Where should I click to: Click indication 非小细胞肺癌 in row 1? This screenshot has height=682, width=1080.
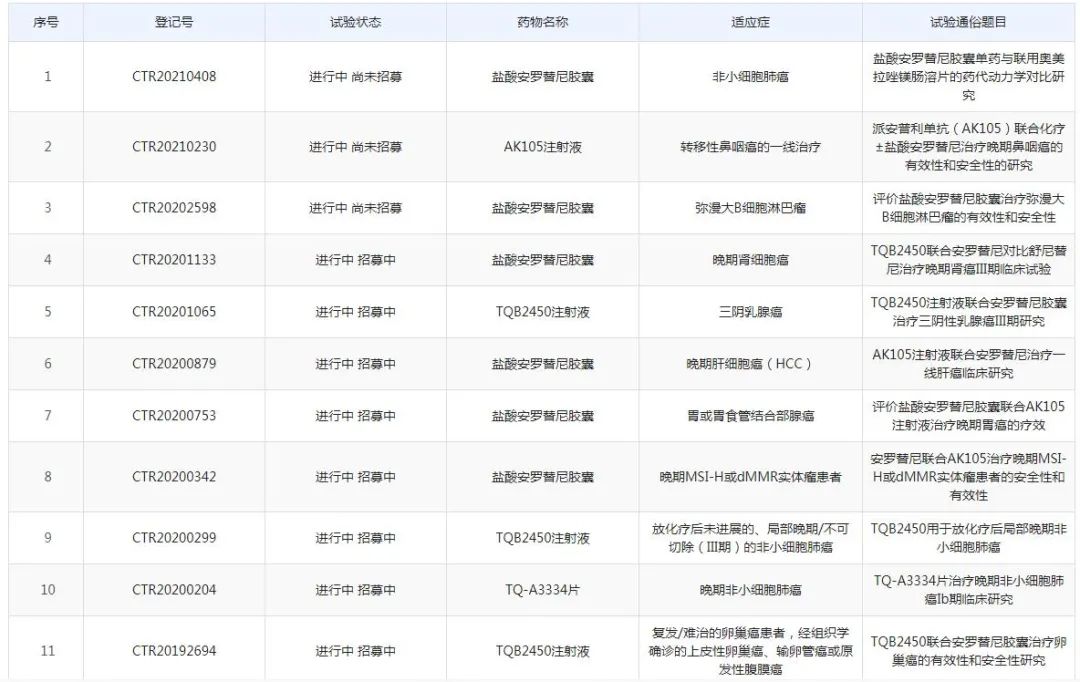[750, 76]
